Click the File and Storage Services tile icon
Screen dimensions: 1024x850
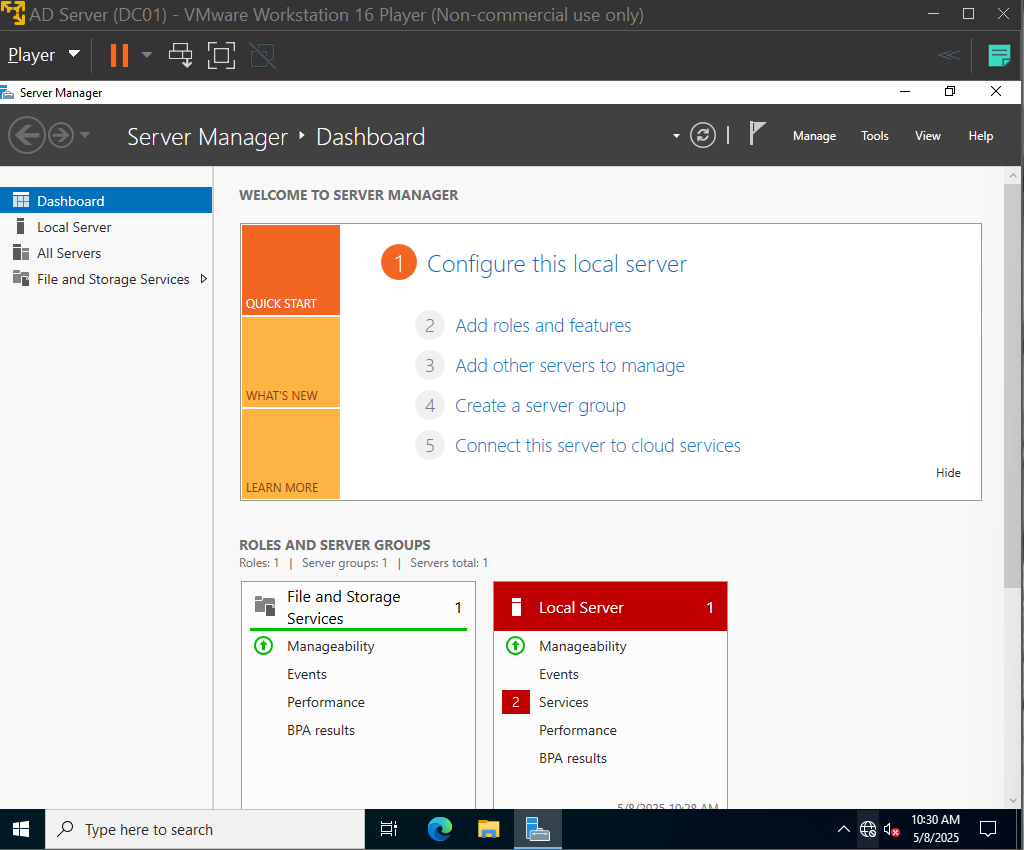coord(265,606)
